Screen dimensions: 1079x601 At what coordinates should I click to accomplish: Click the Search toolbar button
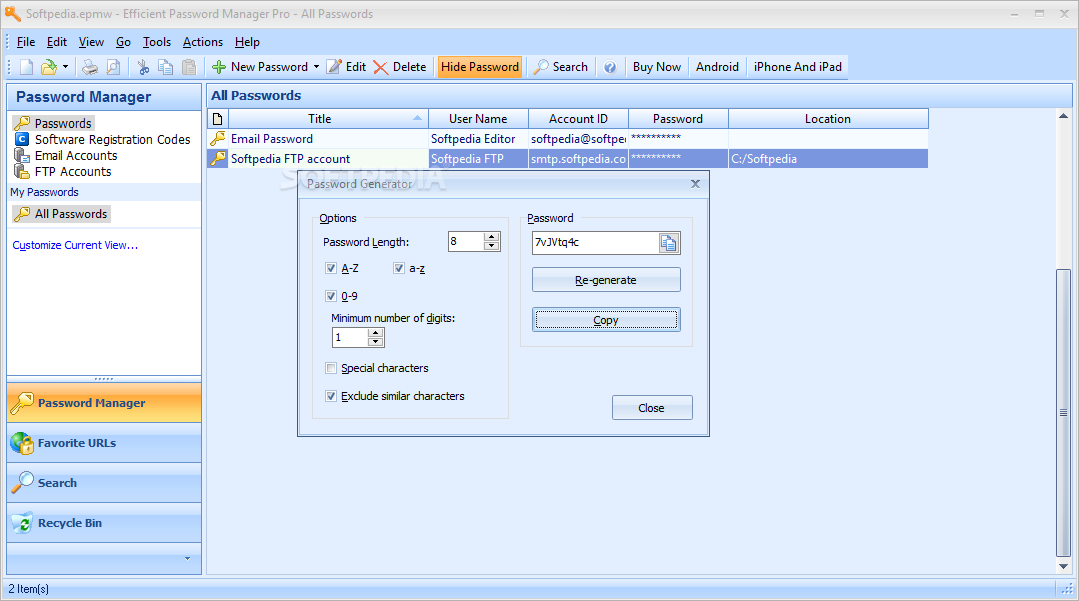click(x=561, y=67)
